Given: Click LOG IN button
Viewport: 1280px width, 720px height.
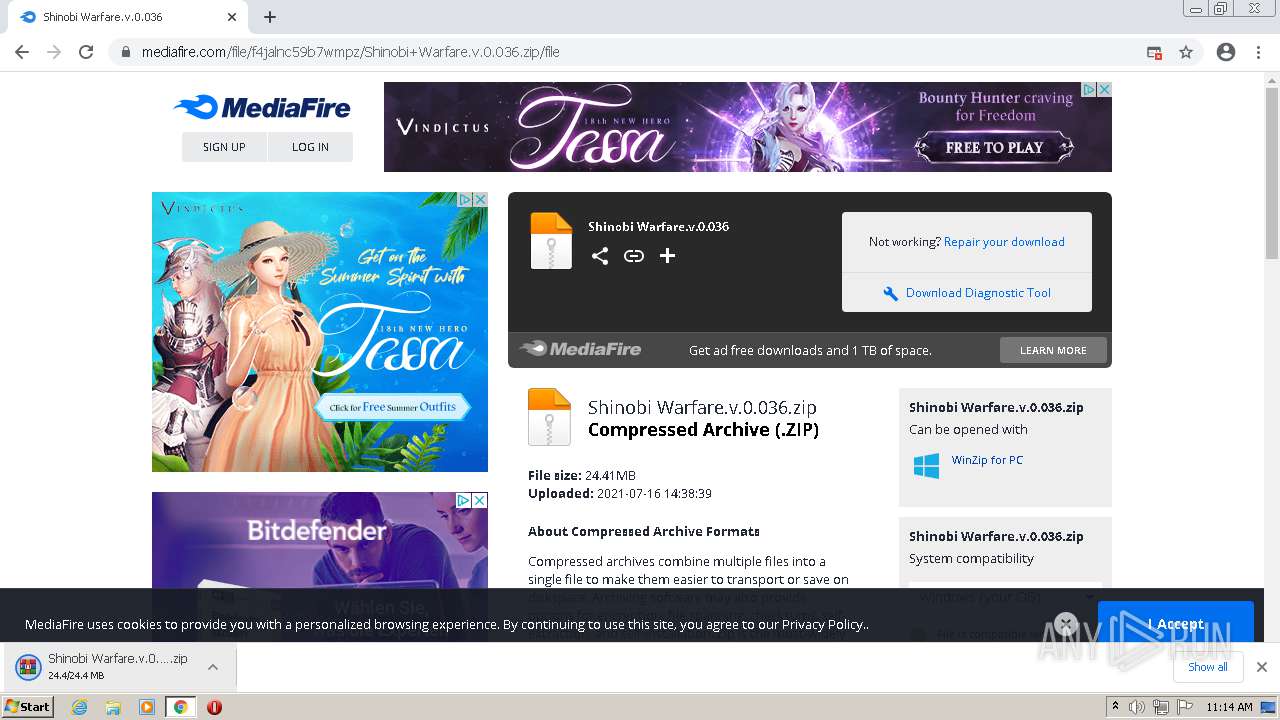Looking at the screenshot, I should [310, 147].
